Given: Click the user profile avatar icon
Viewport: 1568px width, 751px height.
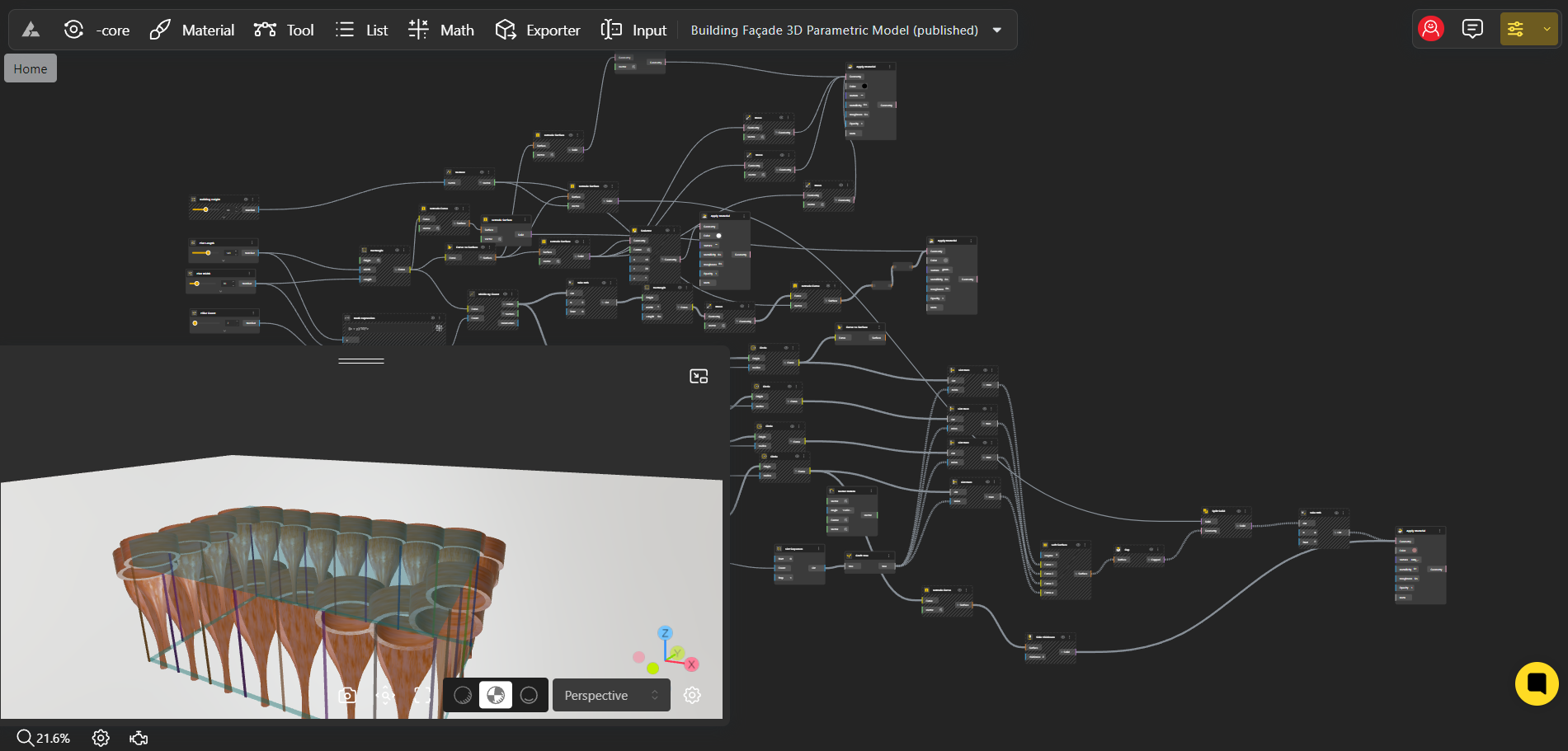Looking at the screenshot, I should coord(1431,30).
